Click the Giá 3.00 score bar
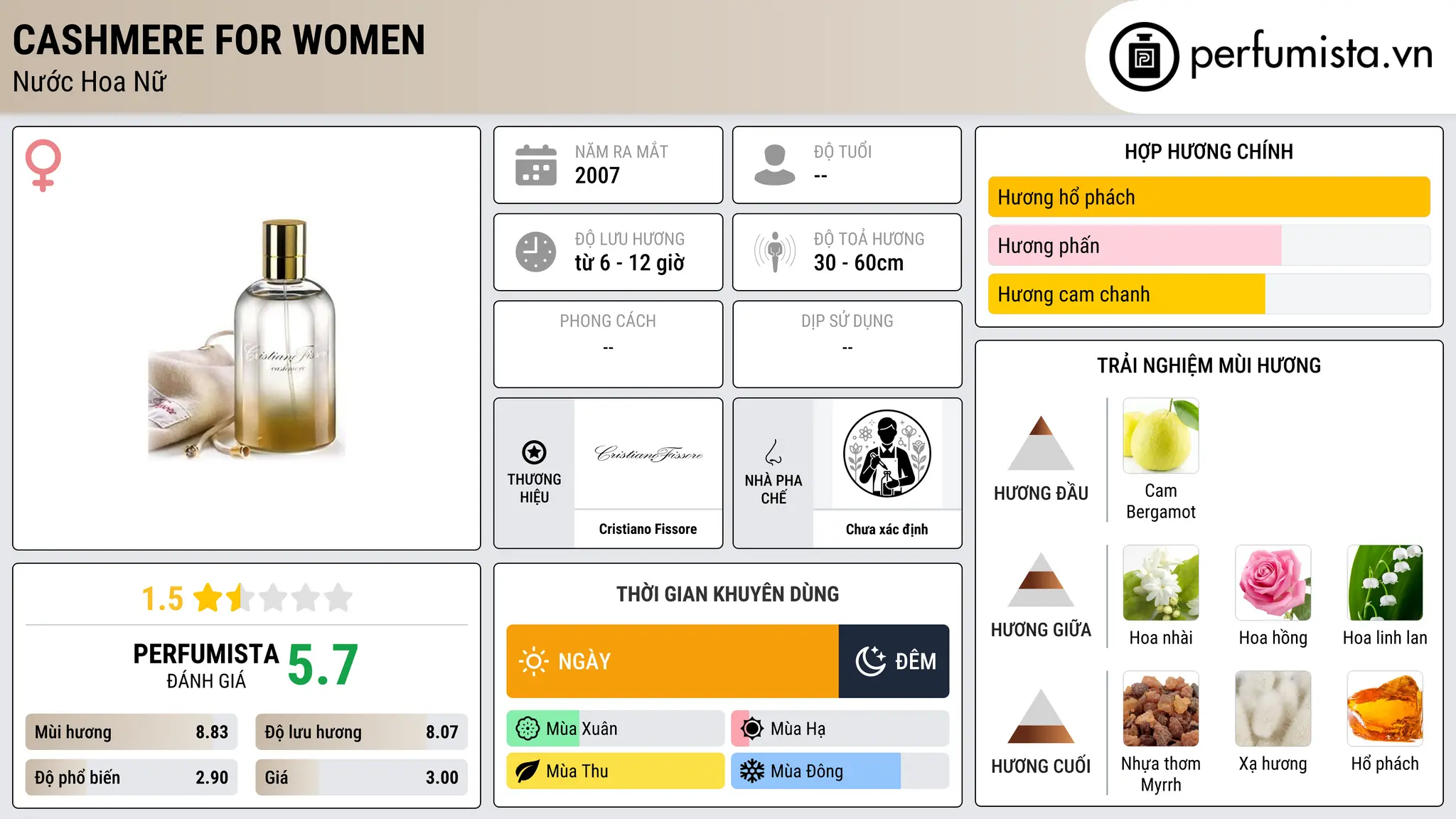The height and width of the screenshot is (819, 1456). [361, 778]
